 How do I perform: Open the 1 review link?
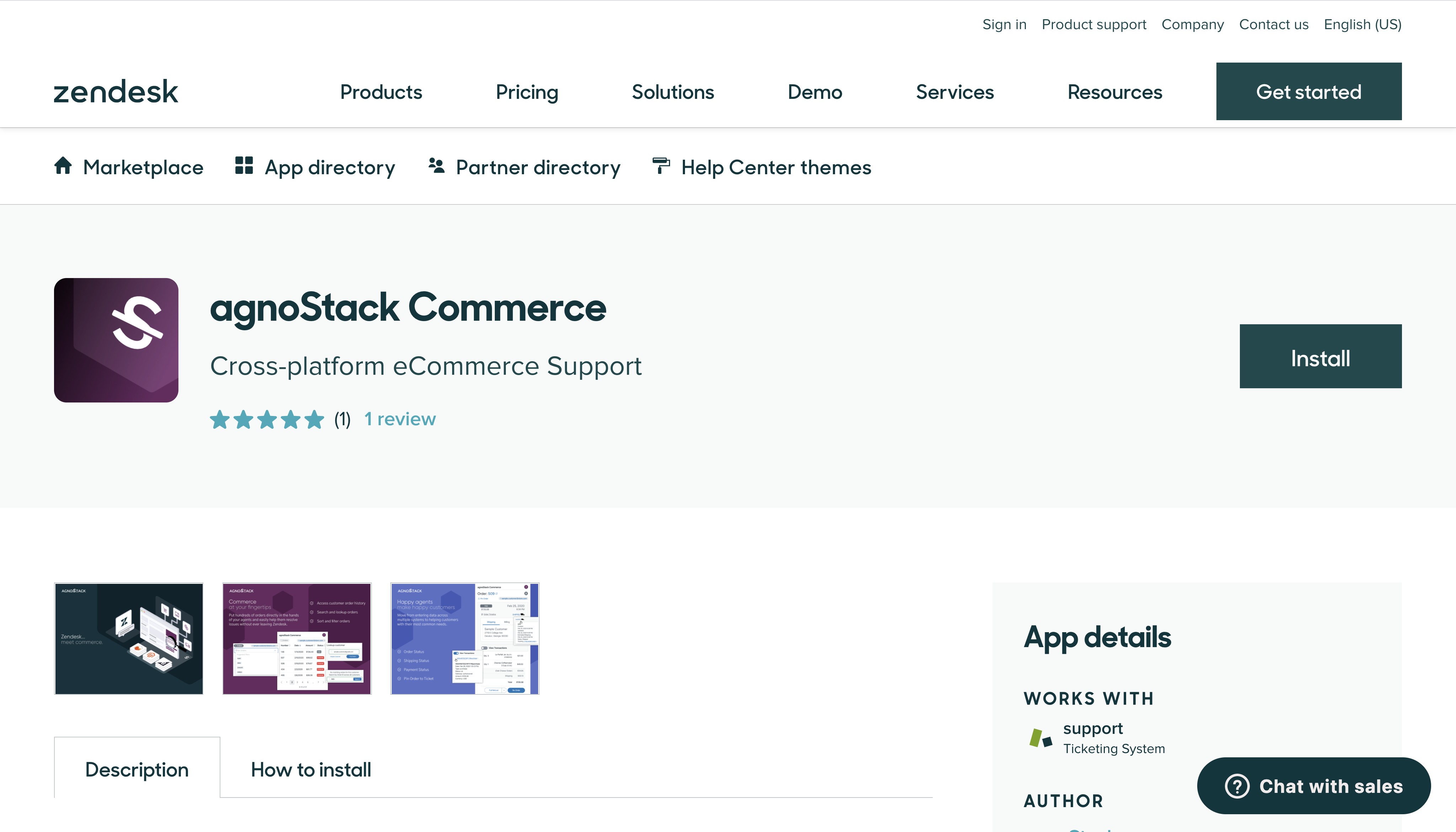(x=400, y=420)
